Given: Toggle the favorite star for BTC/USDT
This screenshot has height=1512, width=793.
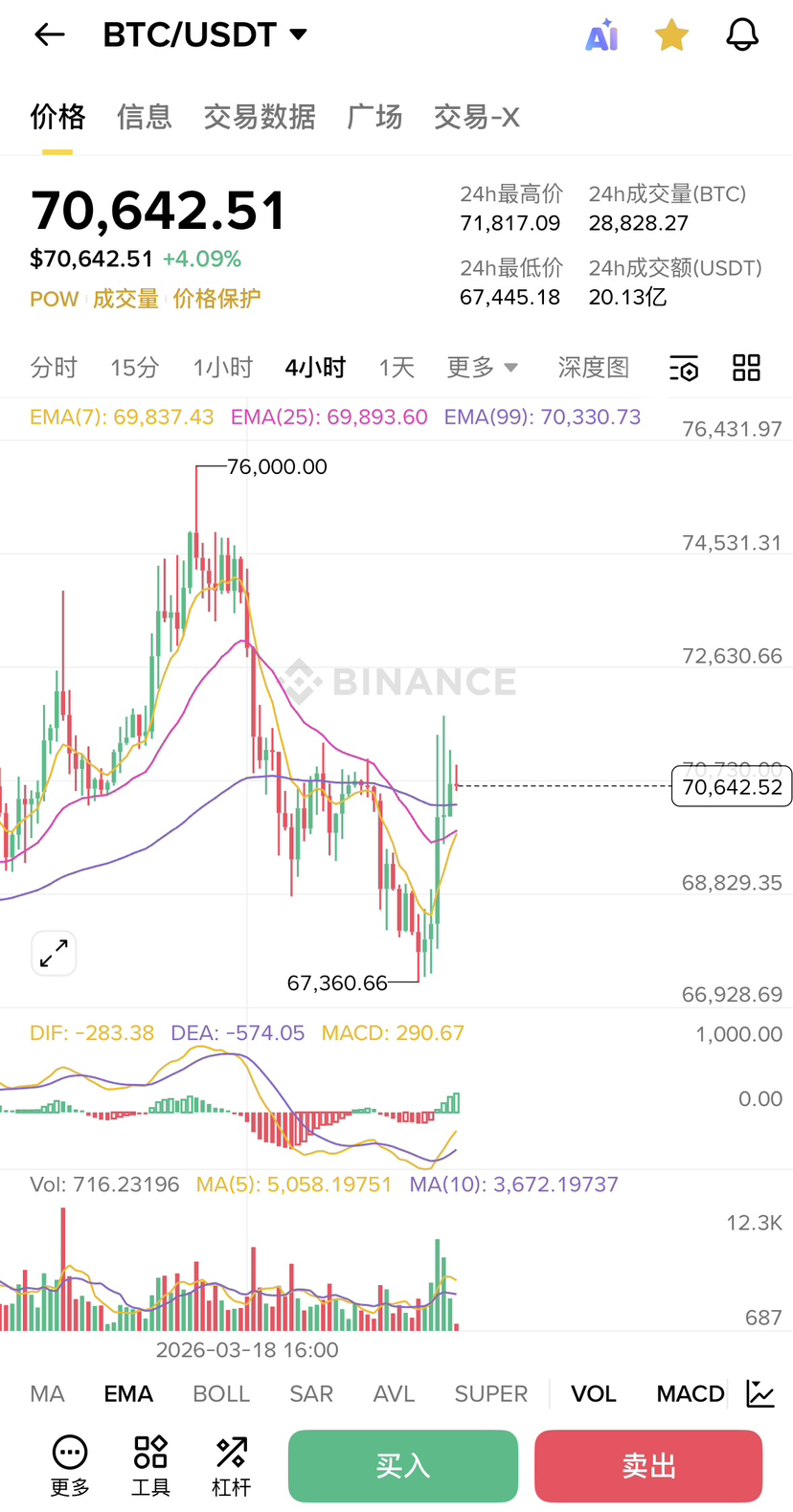Looking at the screenshot, I should point(671,35).
